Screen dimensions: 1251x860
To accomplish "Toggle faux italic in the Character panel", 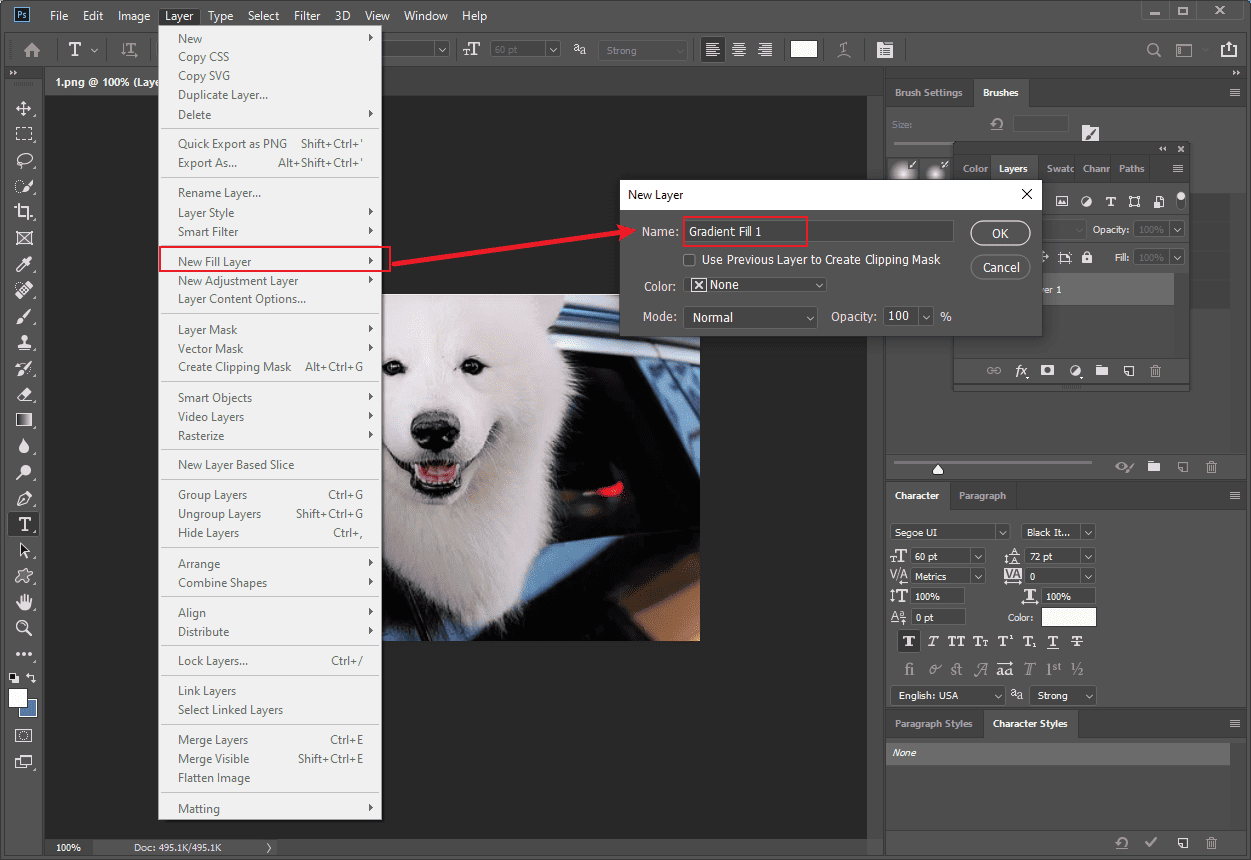I will click(x=932, y=641).
